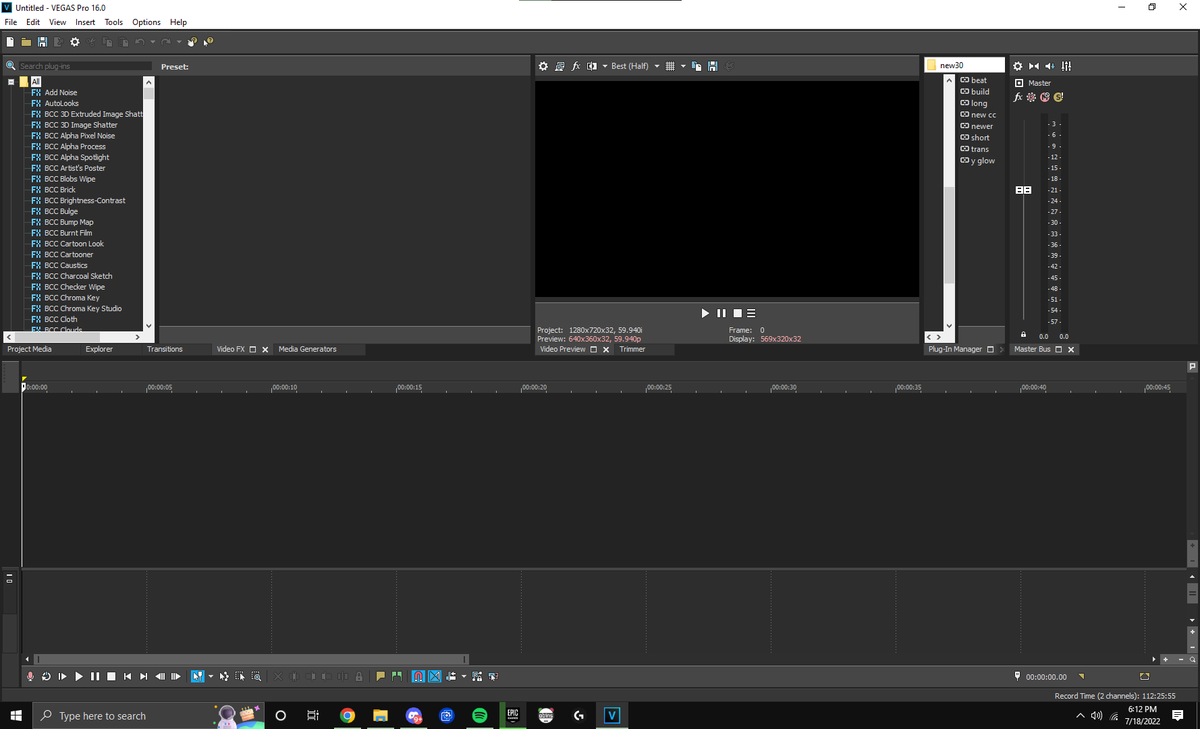Viewport: 1200px width, 729px height.
Task: Click Downmix Output icon in Master Bus
Action: pyautogui.click(x=1034, y=66)
